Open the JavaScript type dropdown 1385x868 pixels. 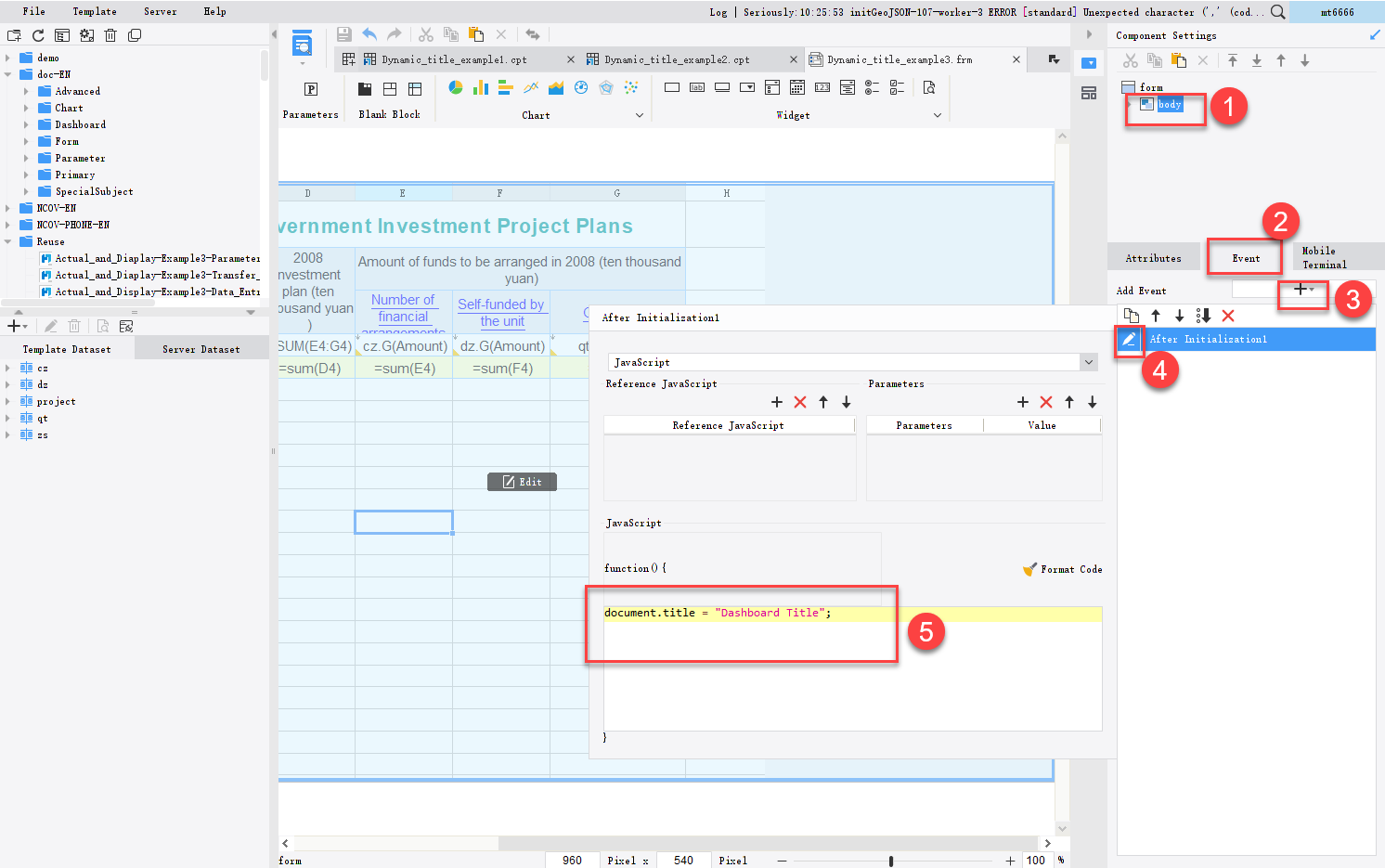[1089, 362]
